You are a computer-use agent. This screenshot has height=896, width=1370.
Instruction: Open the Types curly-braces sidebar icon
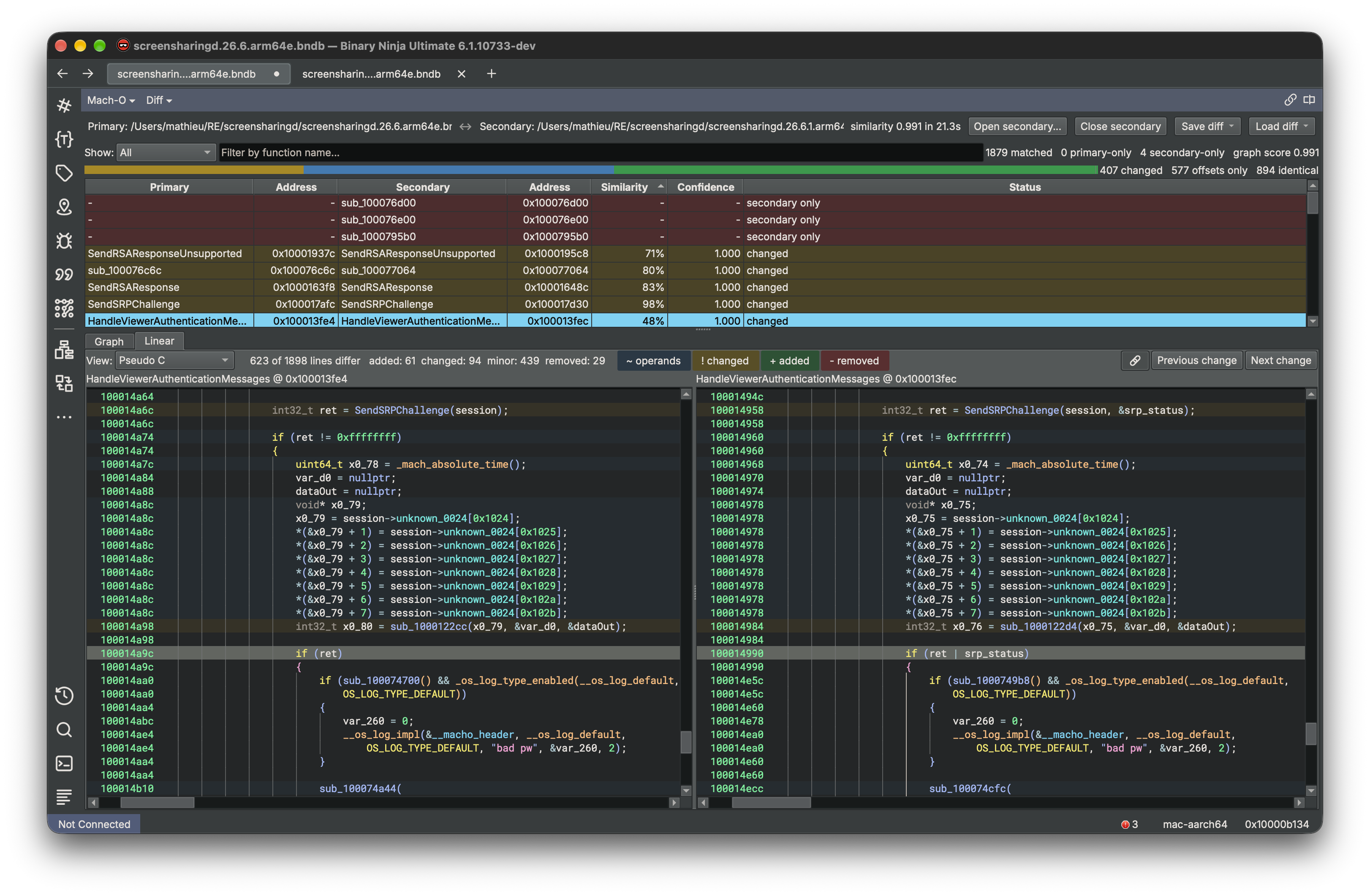64,138
